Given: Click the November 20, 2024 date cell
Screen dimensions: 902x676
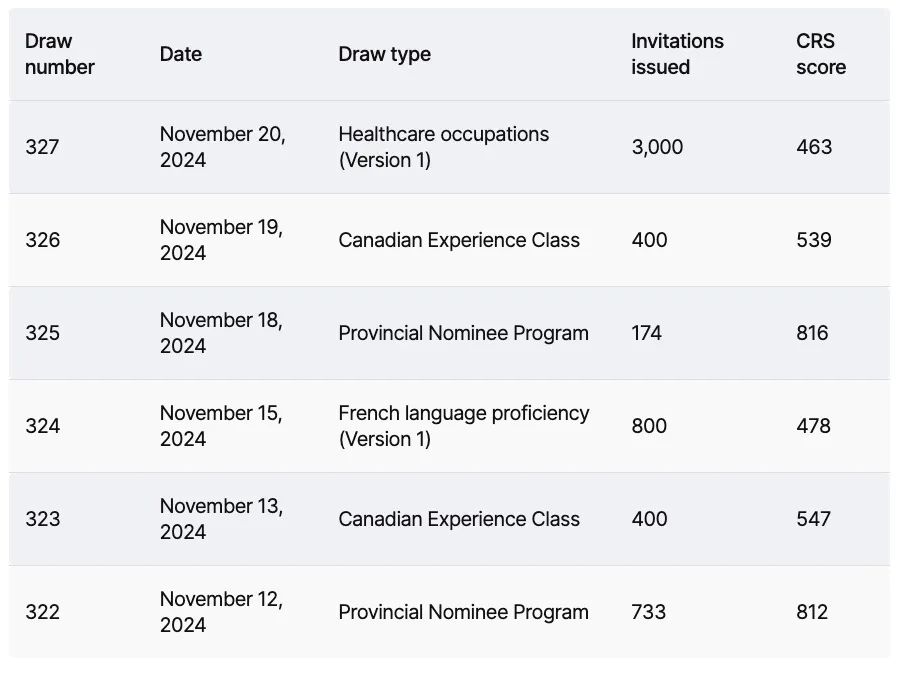Looking at the screenshot, I should [x=223, y=147].
